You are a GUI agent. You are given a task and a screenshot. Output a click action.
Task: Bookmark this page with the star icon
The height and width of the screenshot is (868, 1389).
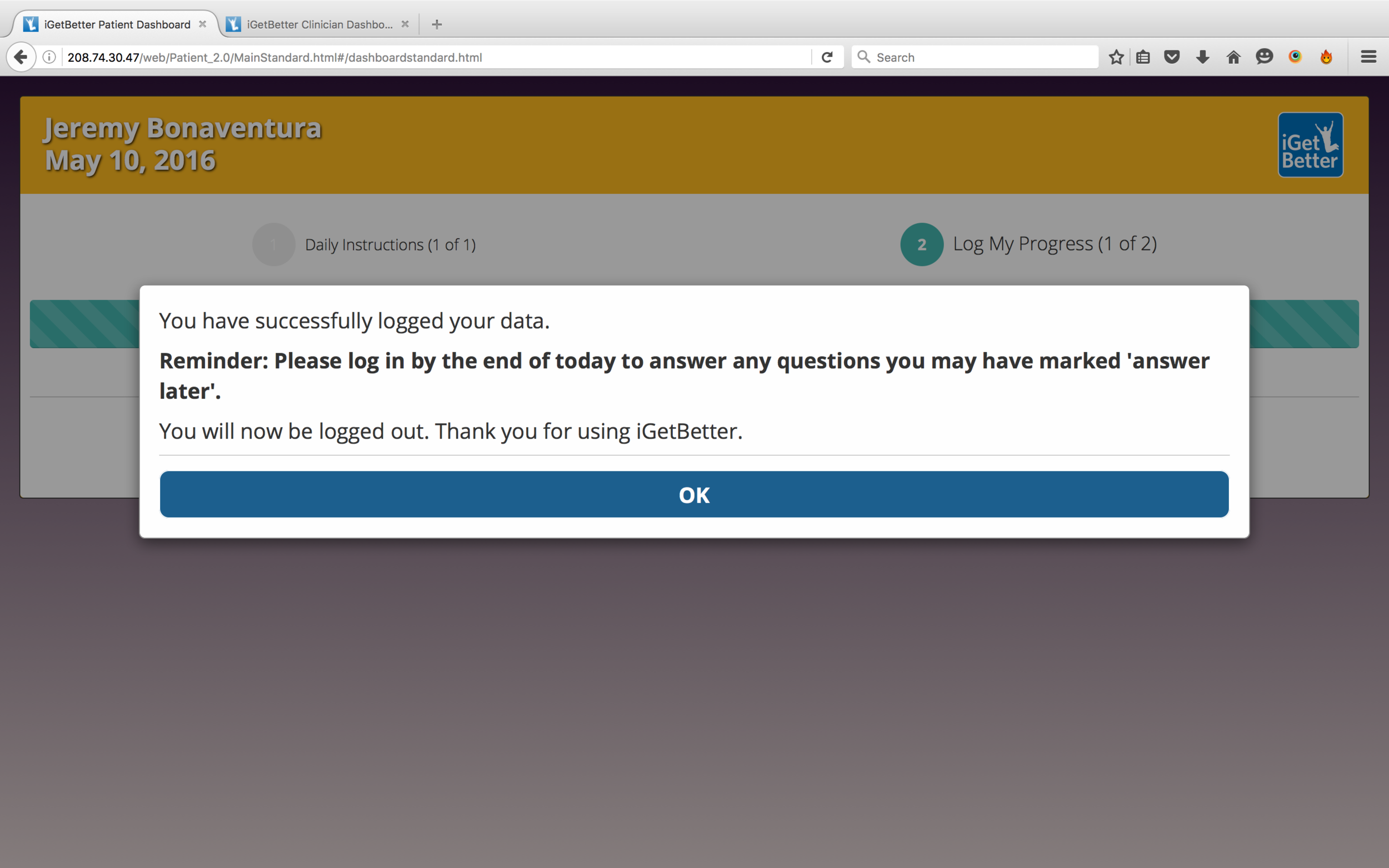1116,57
